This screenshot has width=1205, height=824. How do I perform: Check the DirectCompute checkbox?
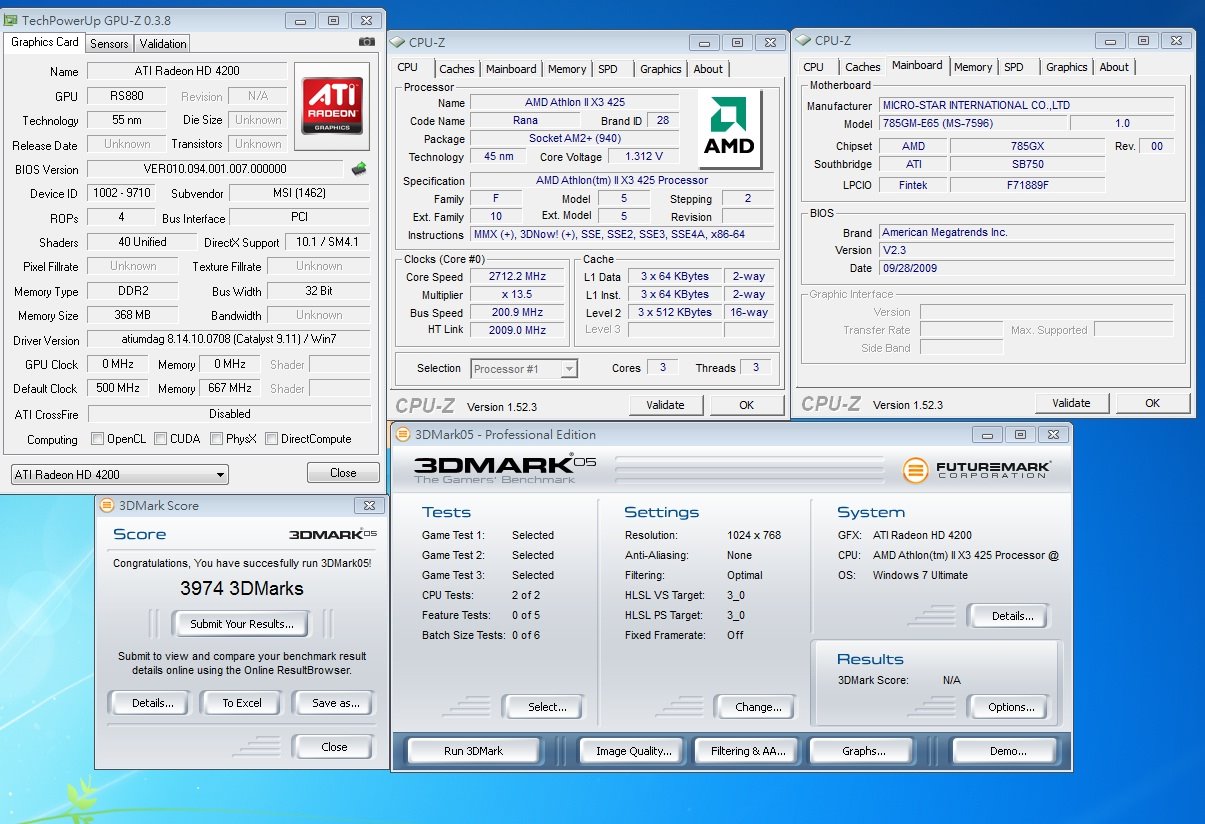tap(270, 438)
